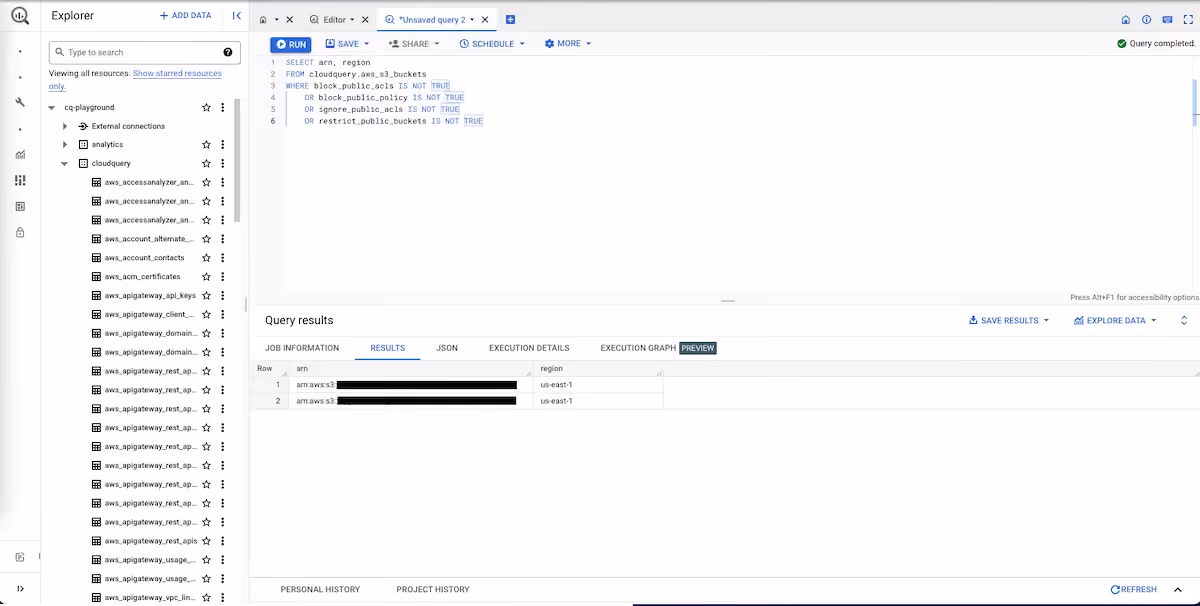Click the Explorer search field
Image resolution: width=1200 pixels, height=606 pixels.
[x=145, y=52]
